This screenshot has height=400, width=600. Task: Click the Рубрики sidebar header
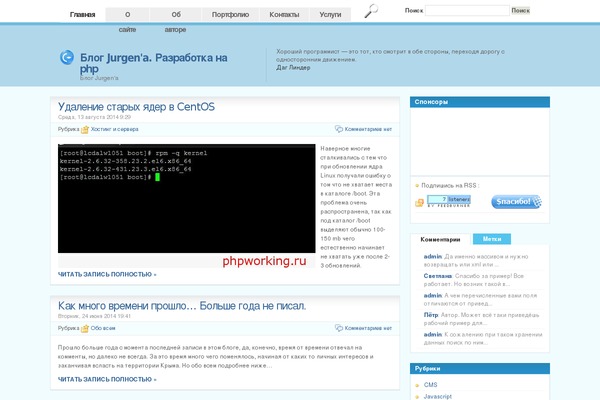pyautogui.click(x=480, y=369)
